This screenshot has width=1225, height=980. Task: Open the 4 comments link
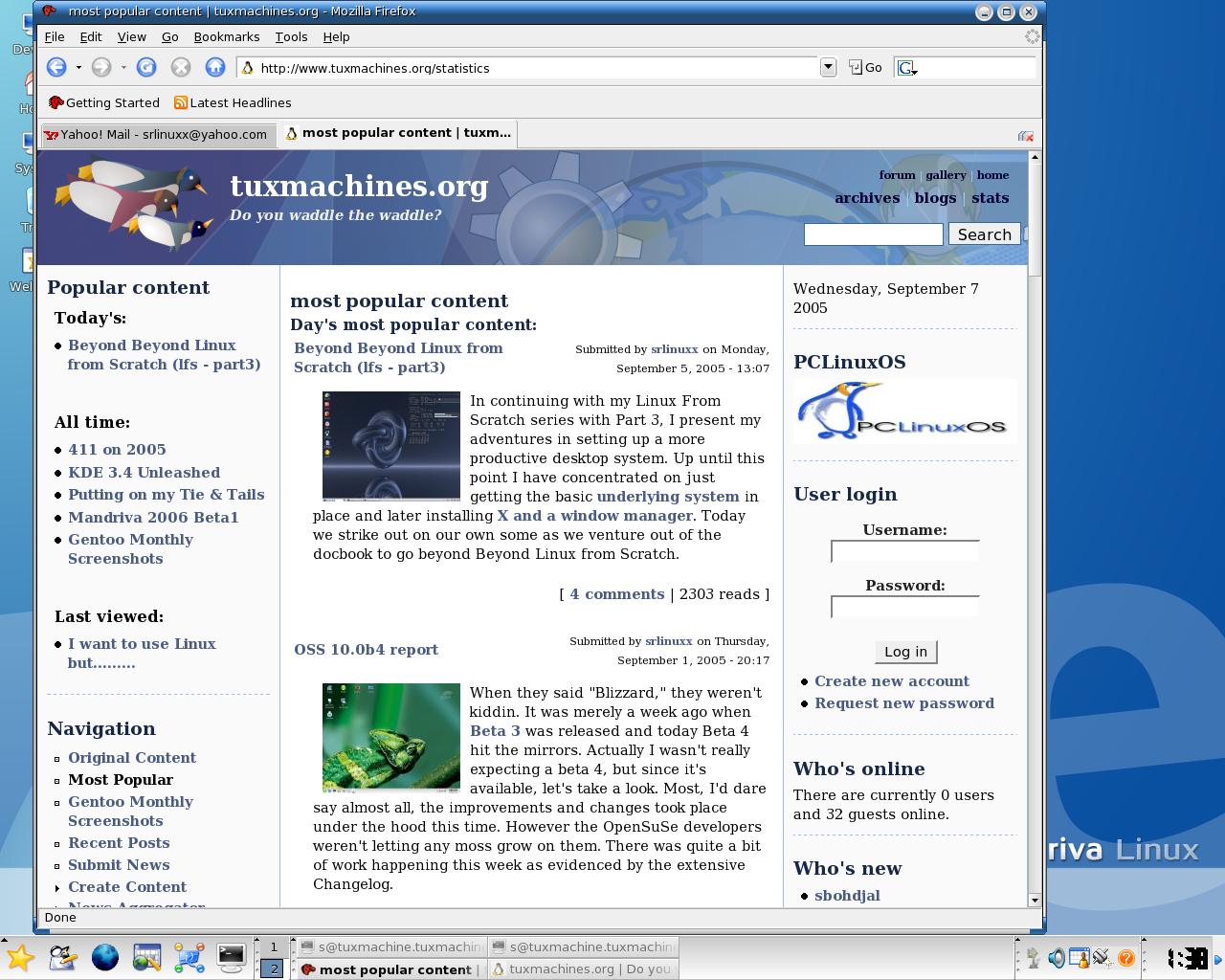(616, 594)
